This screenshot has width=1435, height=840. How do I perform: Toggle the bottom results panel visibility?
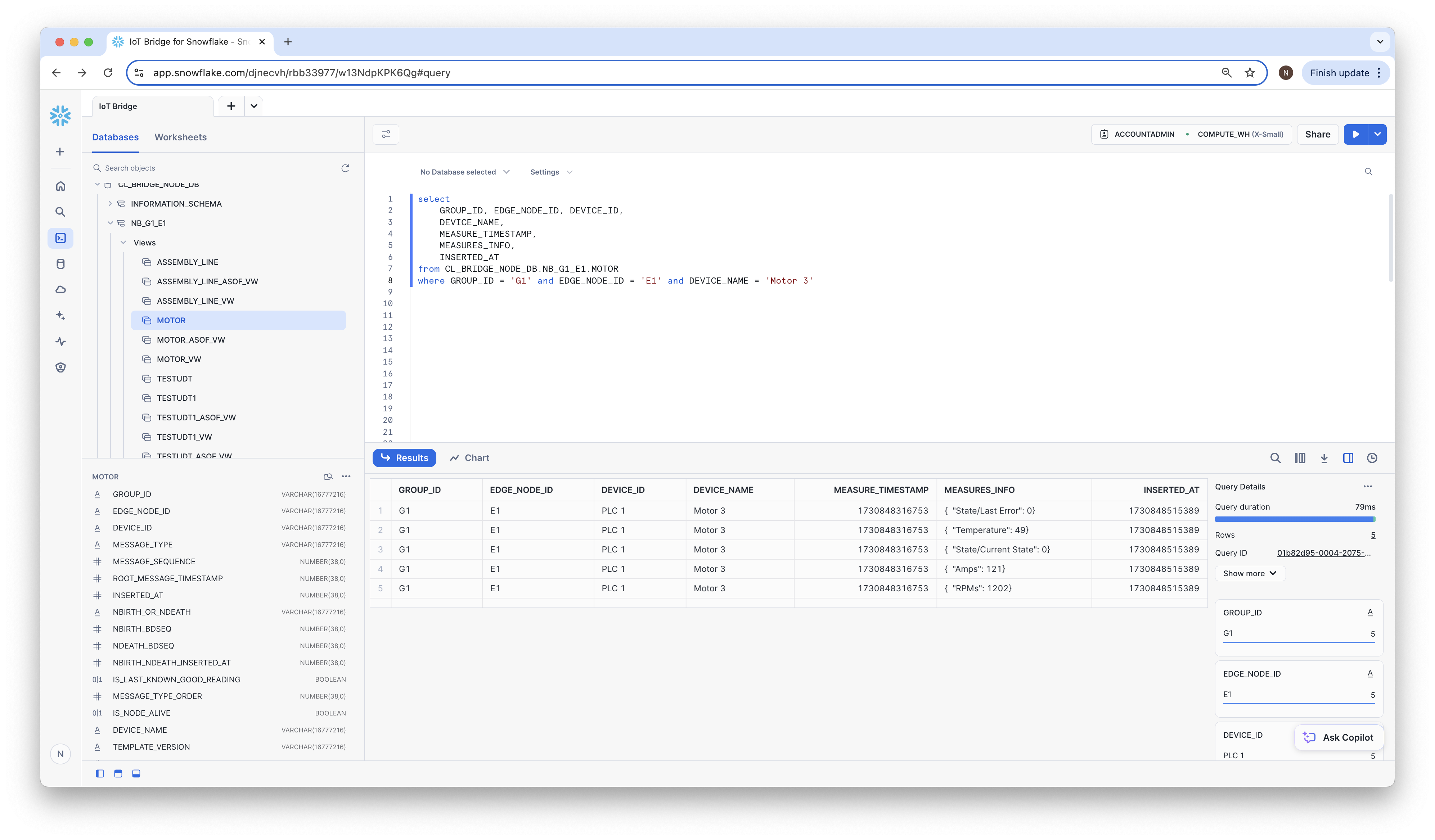point(136,773)
